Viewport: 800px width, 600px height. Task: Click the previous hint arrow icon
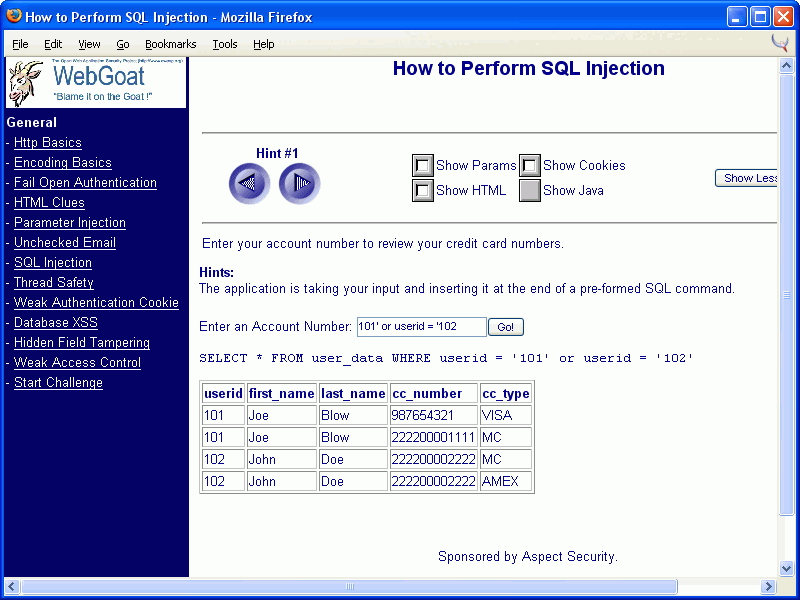click(x=249, y=184)
